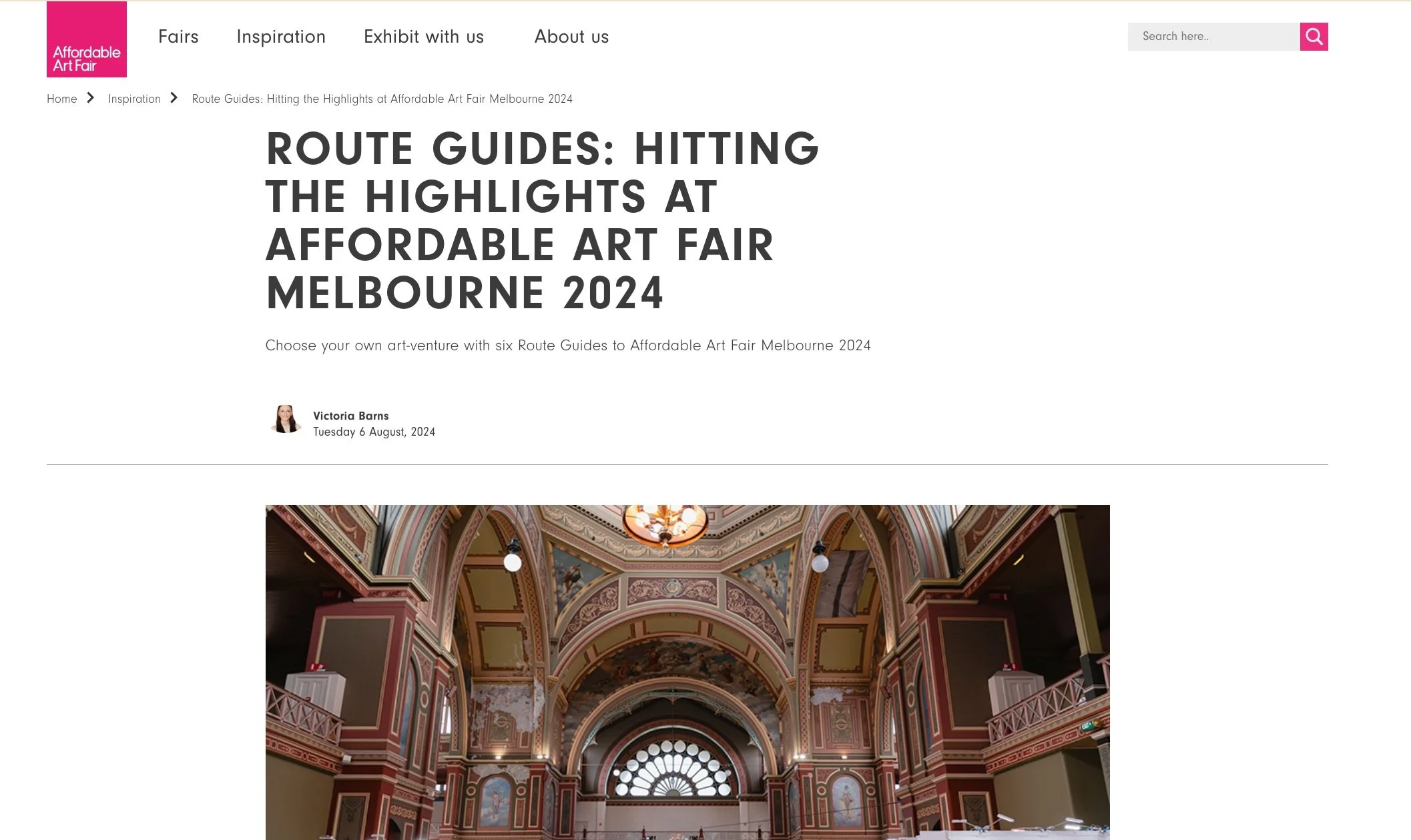Image resolution: width=1411 pixels, height=840 pixels.
Task: Open the Fairs navigation menu
Action: 178,37
